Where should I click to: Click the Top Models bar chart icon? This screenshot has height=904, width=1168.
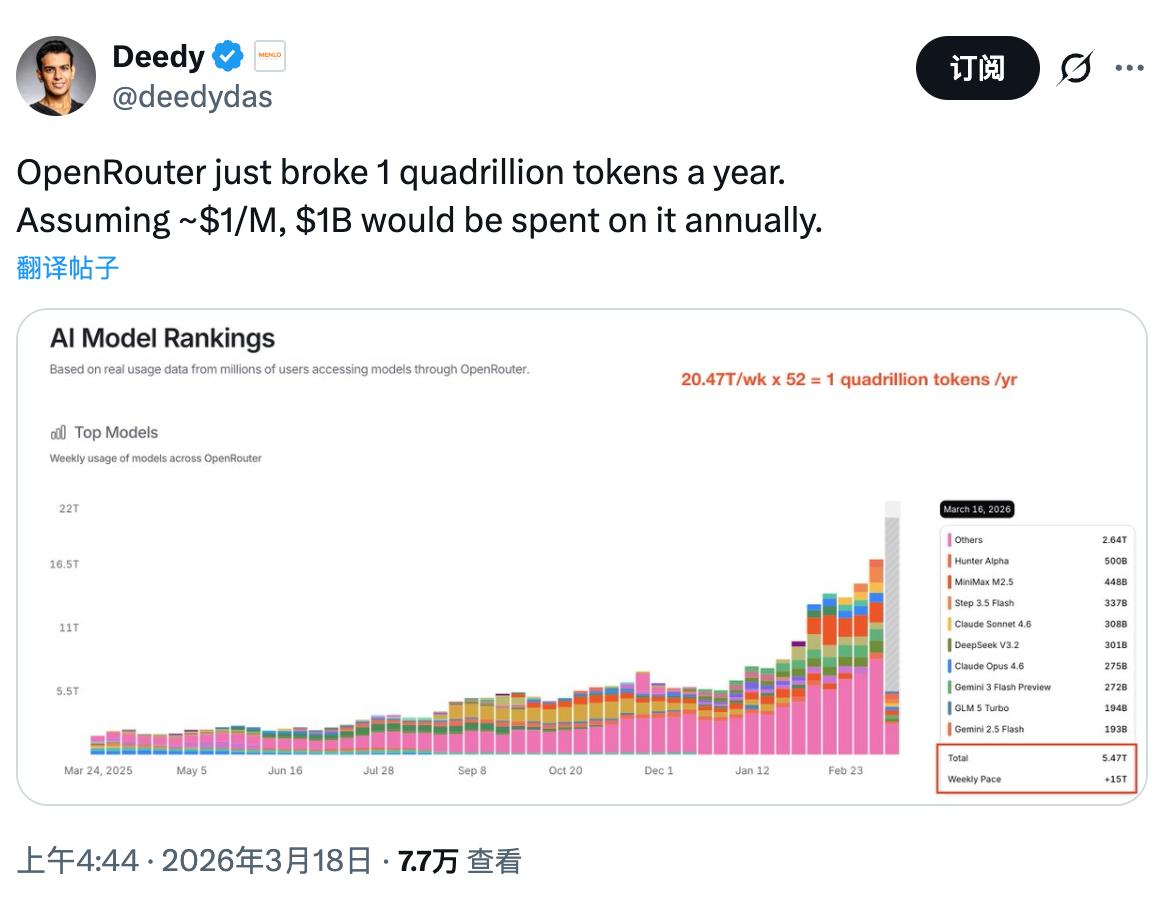pyautogui.click(x=58, y=433)
